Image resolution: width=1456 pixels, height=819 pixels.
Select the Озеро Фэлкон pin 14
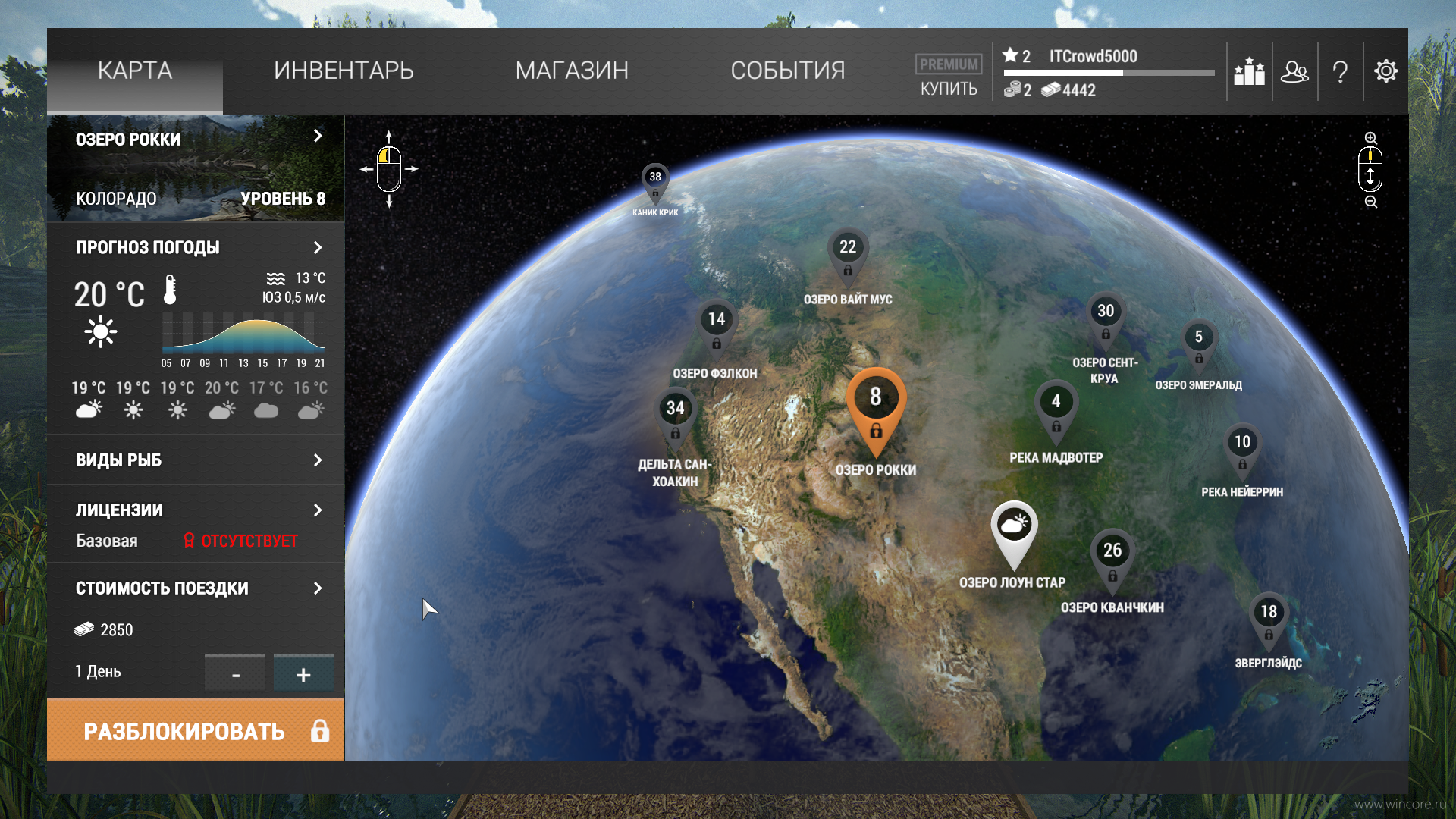[717, 328]
